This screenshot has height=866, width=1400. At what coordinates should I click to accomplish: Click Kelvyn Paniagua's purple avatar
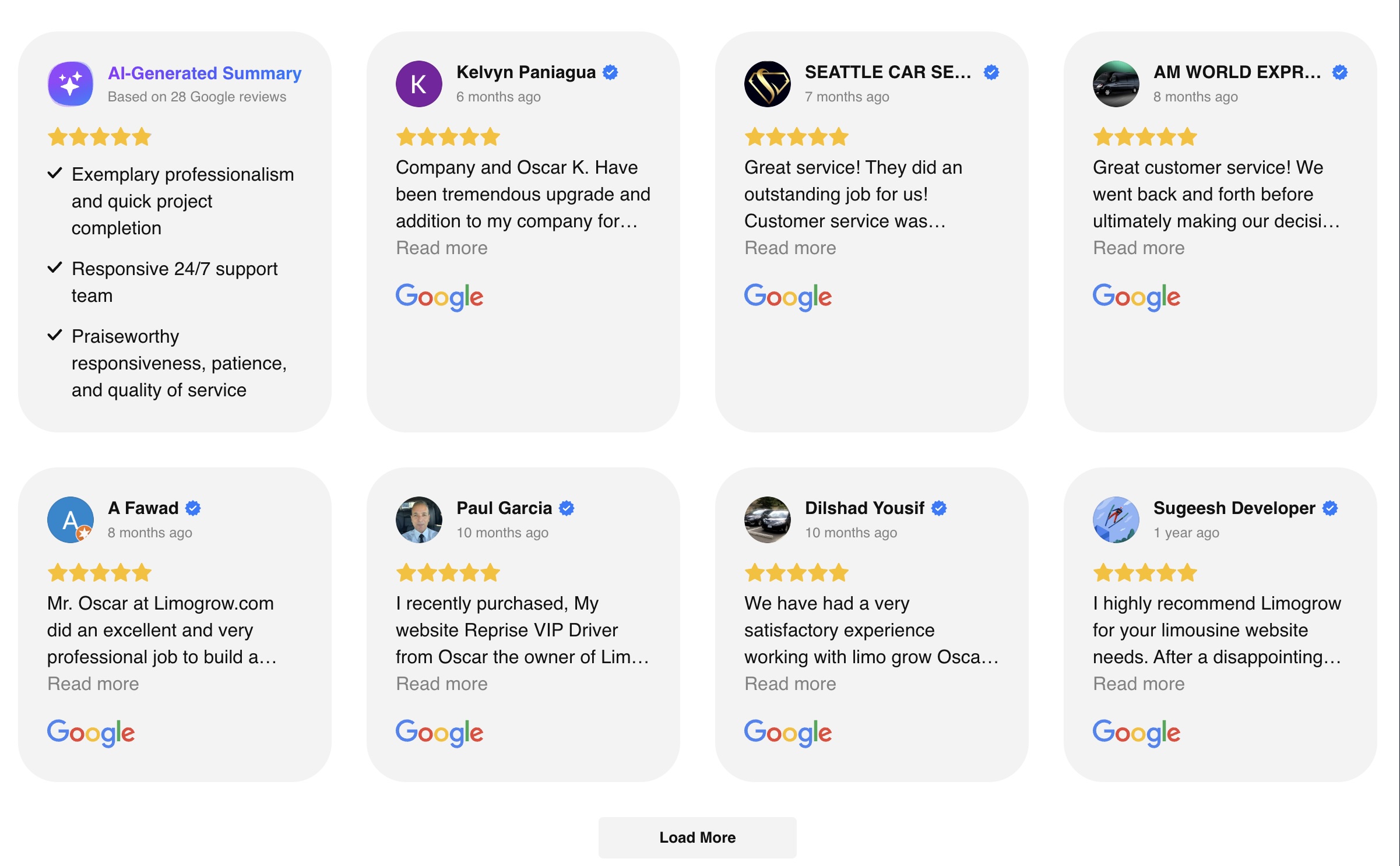(x=418, y=84)
